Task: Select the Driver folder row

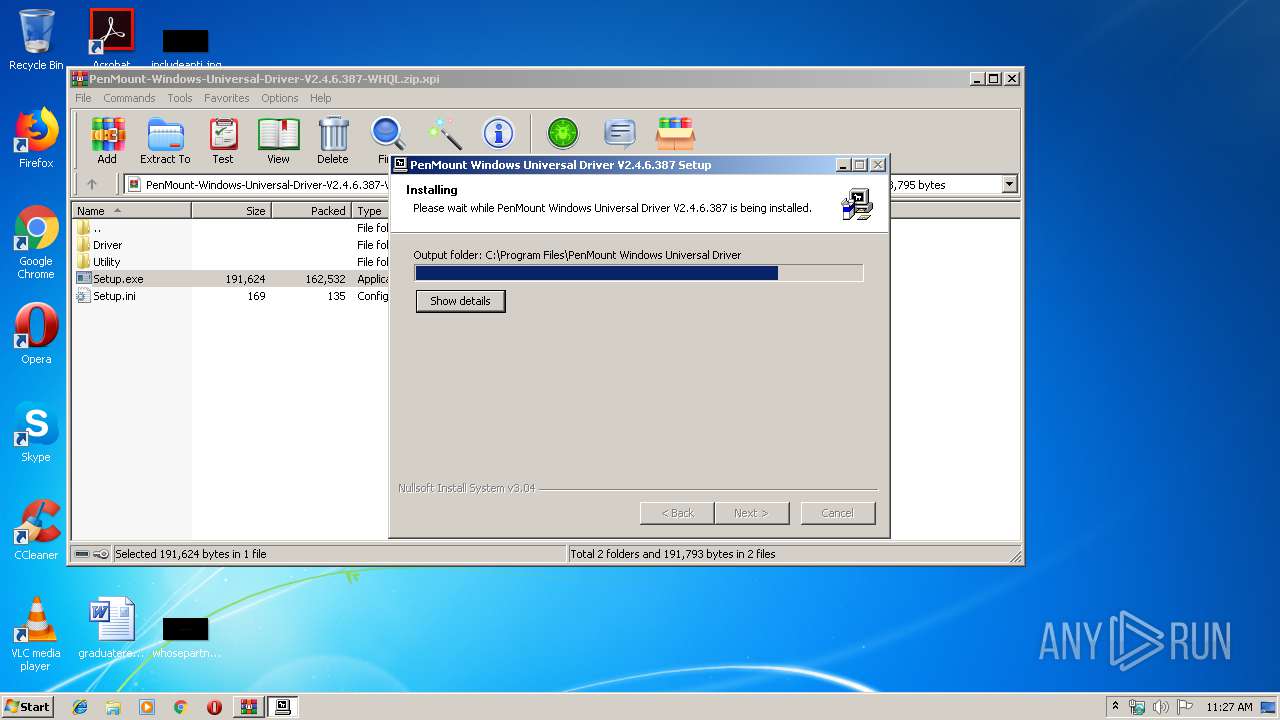Action: point(232,245)
